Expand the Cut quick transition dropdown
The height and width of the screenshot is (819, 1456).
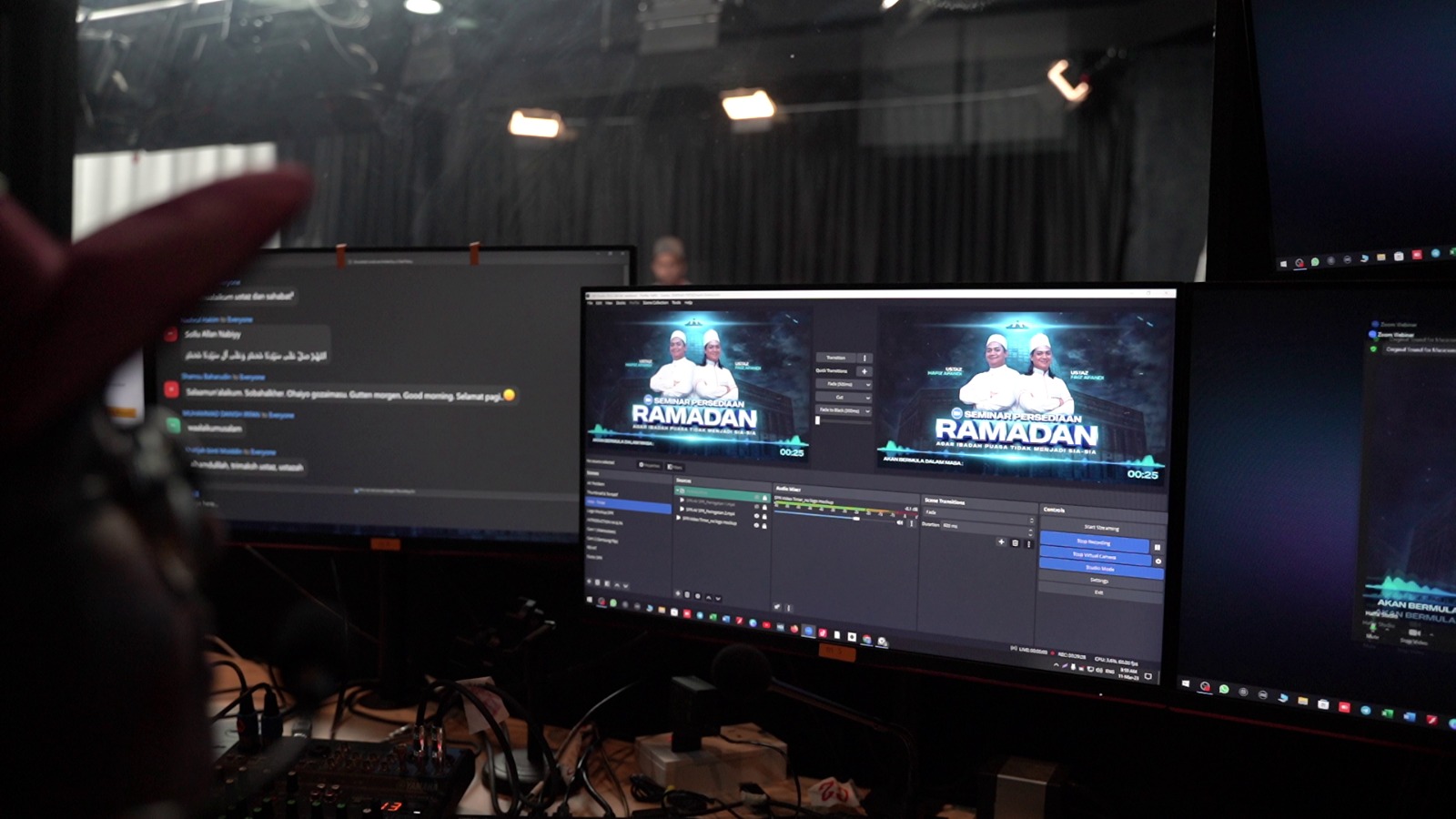click(x=843, y=398)
